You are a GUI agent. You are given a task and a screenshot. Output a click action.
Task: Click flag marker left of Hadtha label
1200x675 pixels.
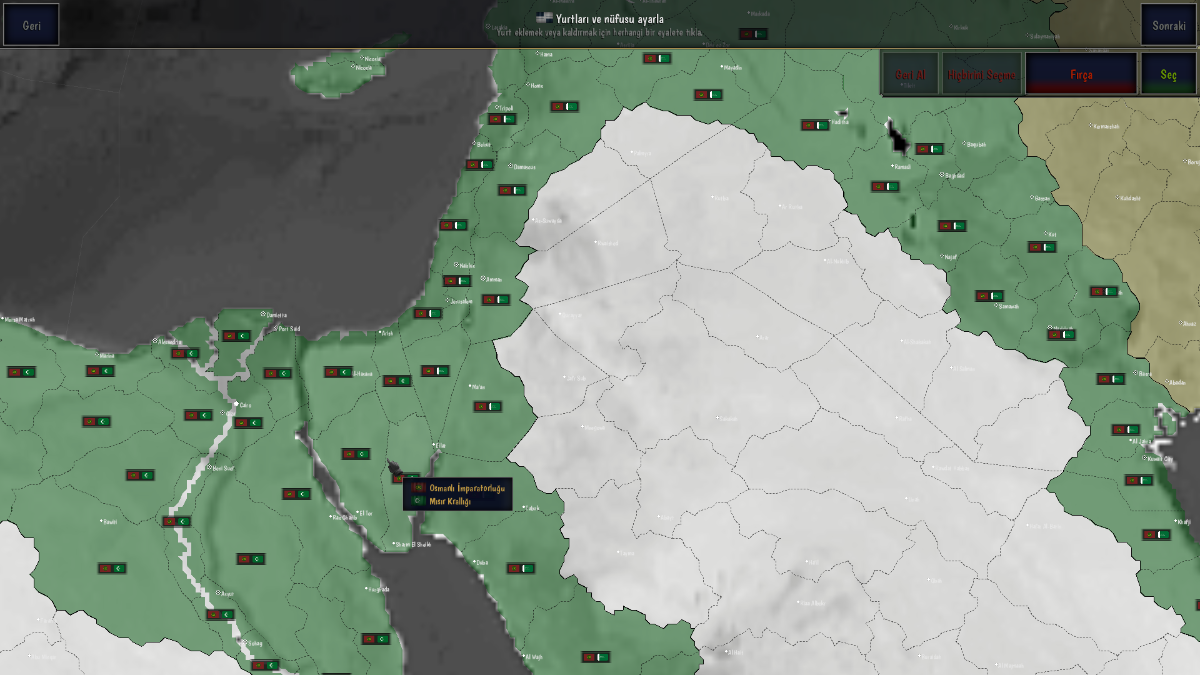(815, 125)
